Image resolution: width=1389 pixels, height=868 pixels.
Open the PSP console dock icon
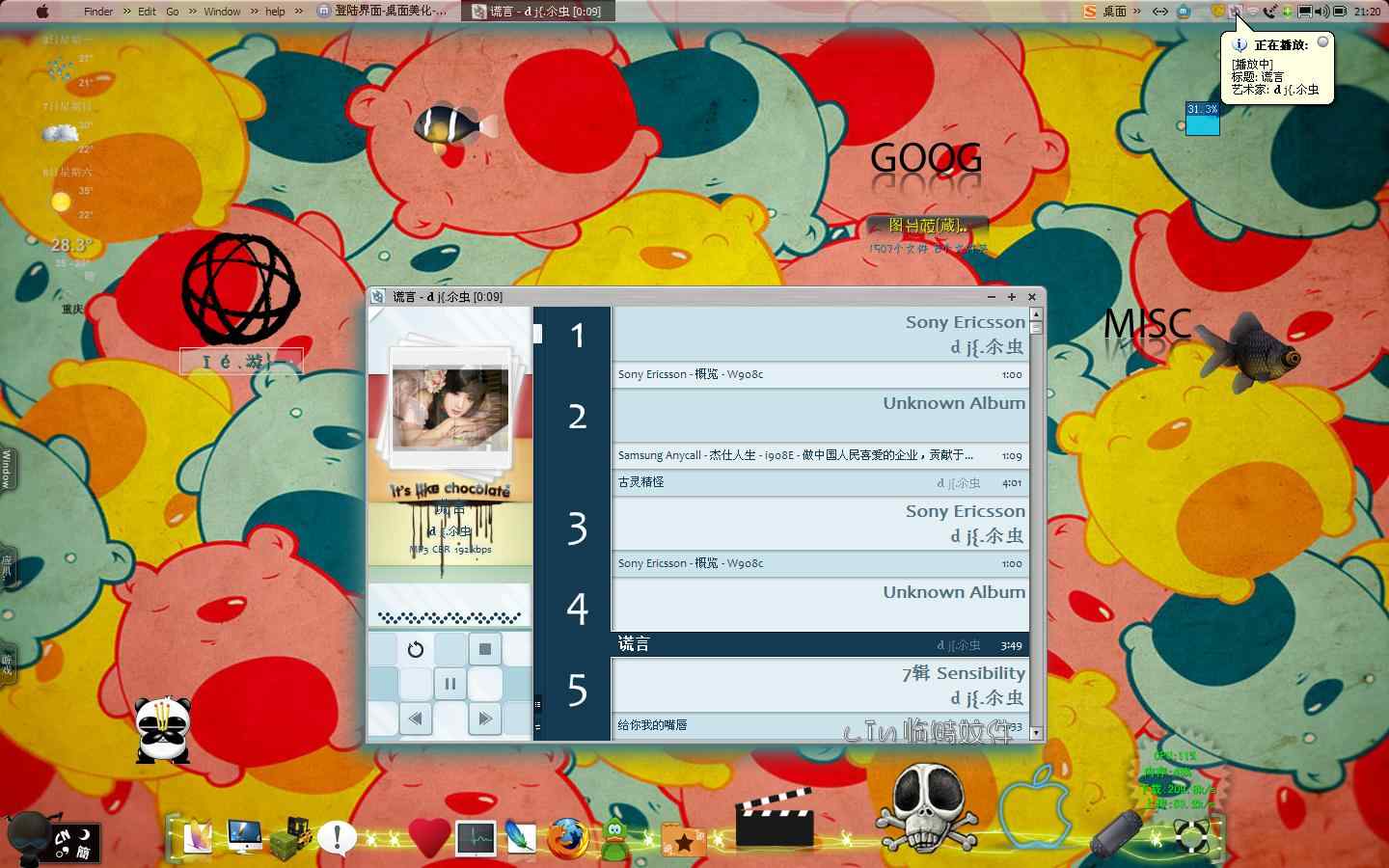pyautogui.click(x=1117, y=833)
